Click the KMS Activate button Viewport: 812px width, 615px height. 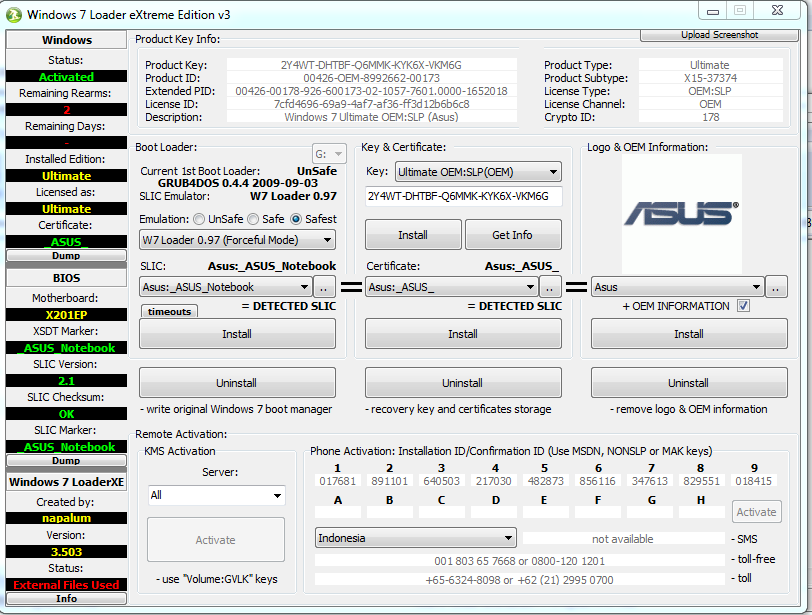[x=216, y=540]
